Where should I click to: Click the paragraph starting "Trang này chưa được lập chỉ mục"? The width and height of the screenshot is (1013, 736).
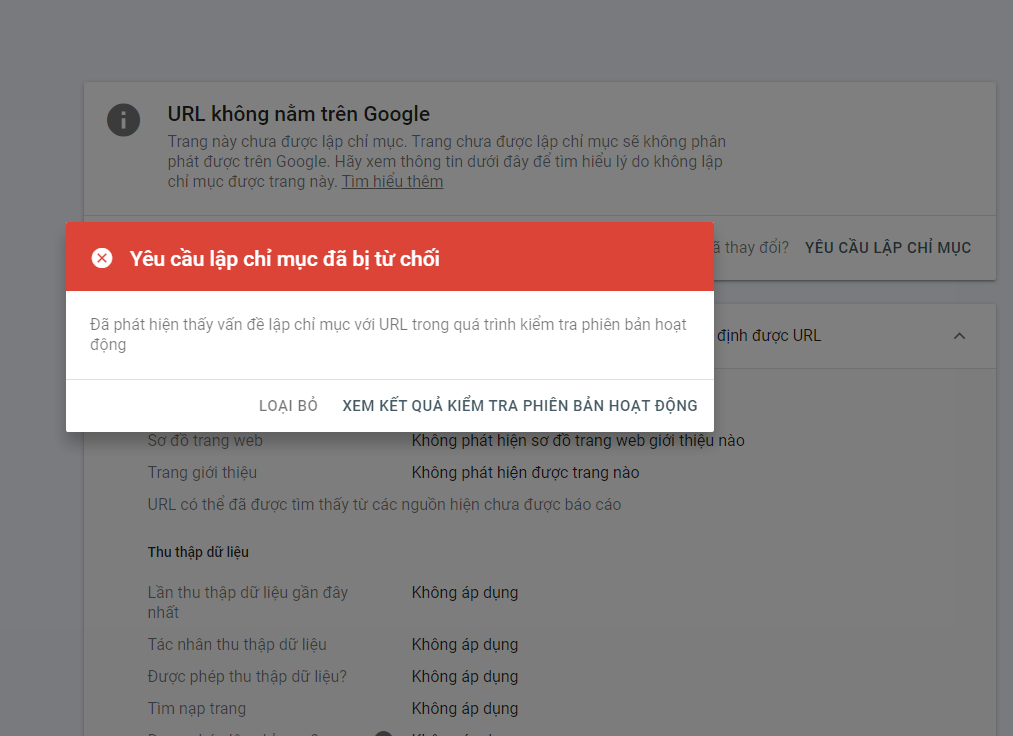click(x=446, y=162)
